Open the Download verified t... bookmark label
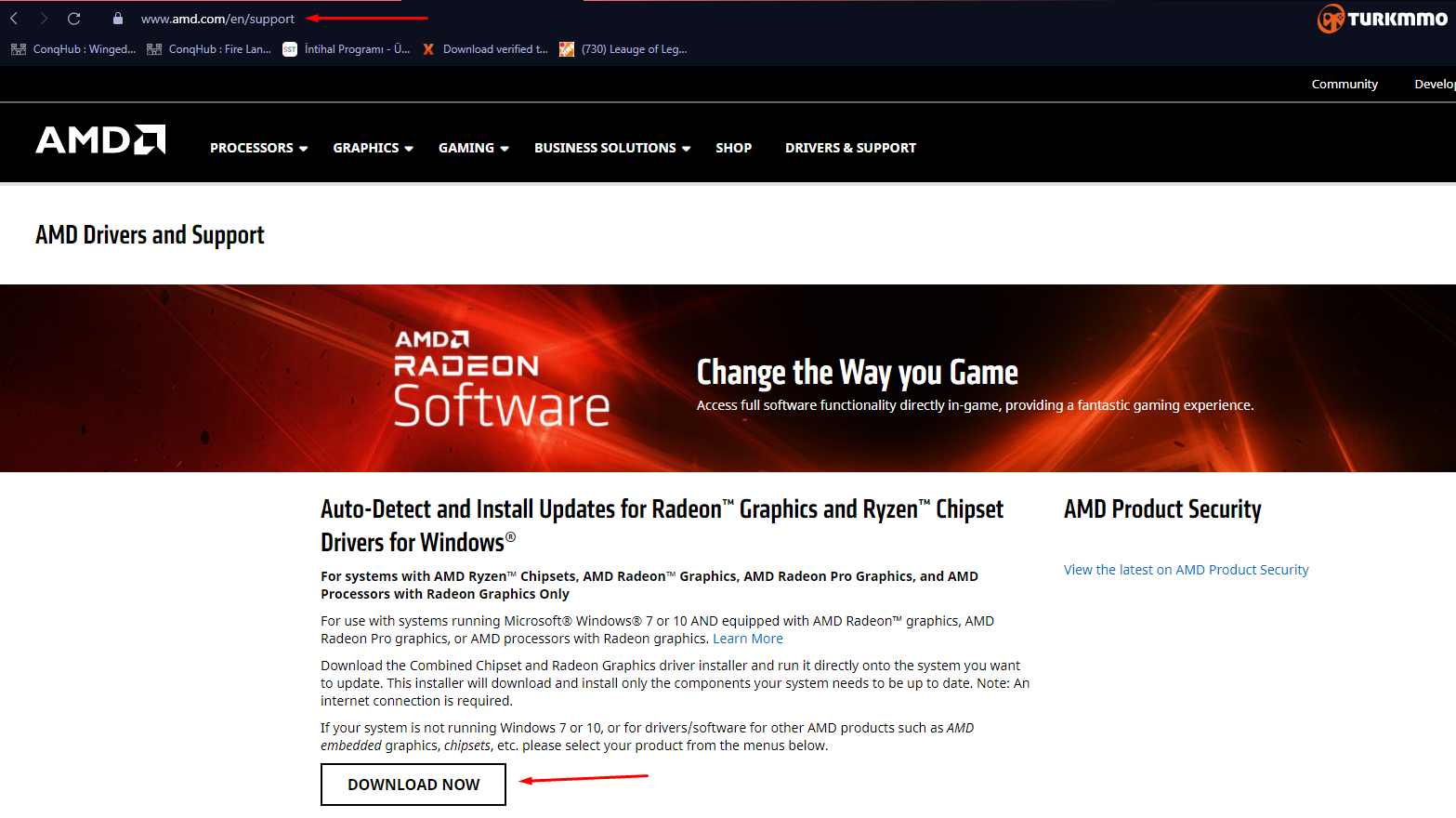 click(x=495, y=49)
